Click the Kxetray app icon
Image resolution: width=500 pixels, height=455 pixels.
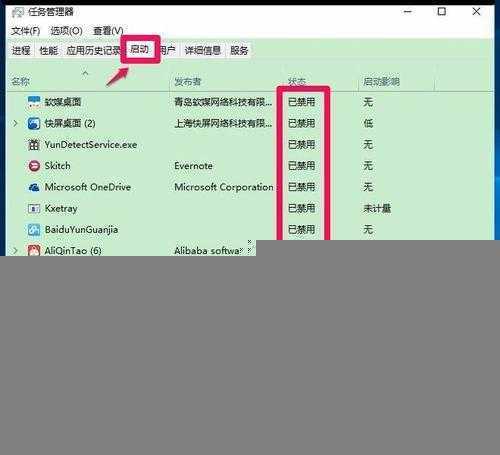[34, 209]
